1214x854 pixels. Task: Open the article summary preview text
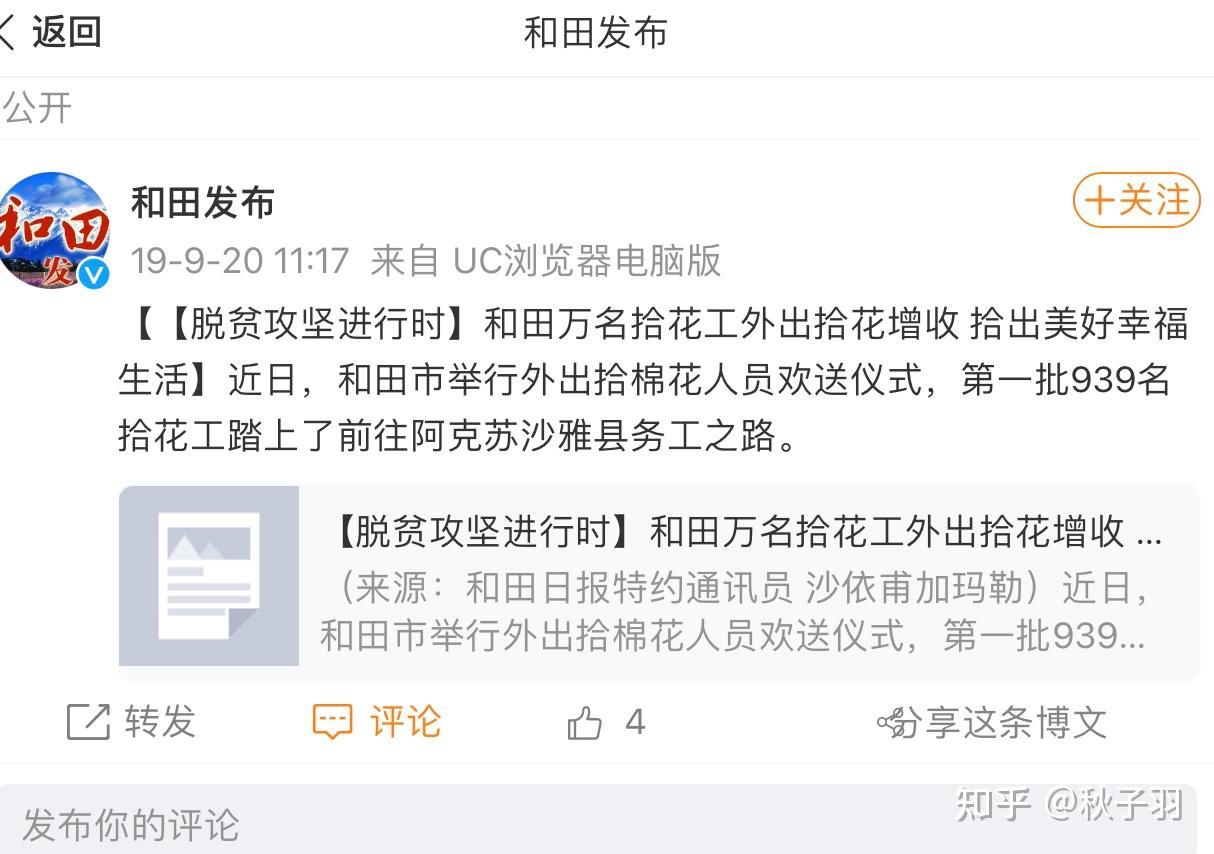point(735,611)
